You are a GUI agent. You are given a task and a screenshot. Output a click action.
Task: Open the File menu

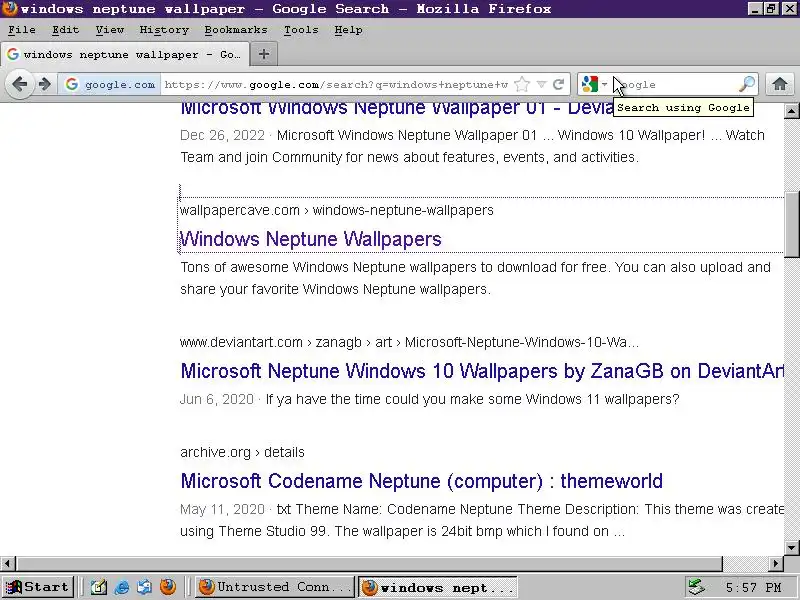[22, 30]
